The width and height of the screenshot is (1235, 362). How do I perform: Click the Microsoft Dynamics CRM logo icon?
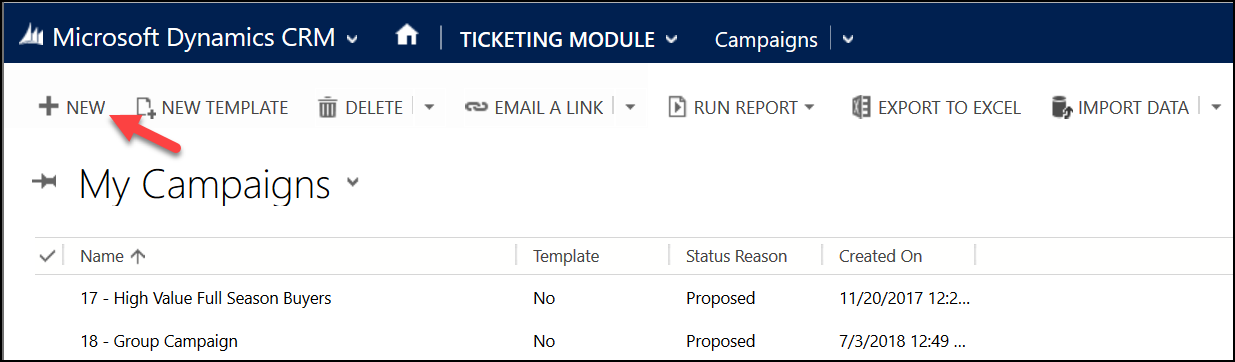pyautogui.click(x=32, y=39)
